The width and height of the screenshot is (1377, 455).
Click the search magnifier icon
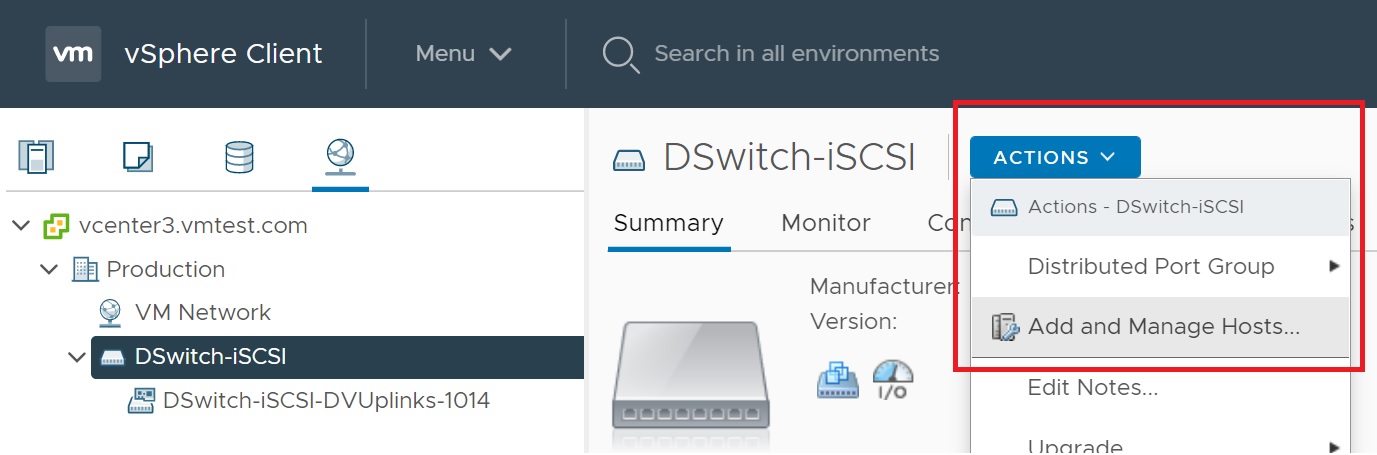620,54
